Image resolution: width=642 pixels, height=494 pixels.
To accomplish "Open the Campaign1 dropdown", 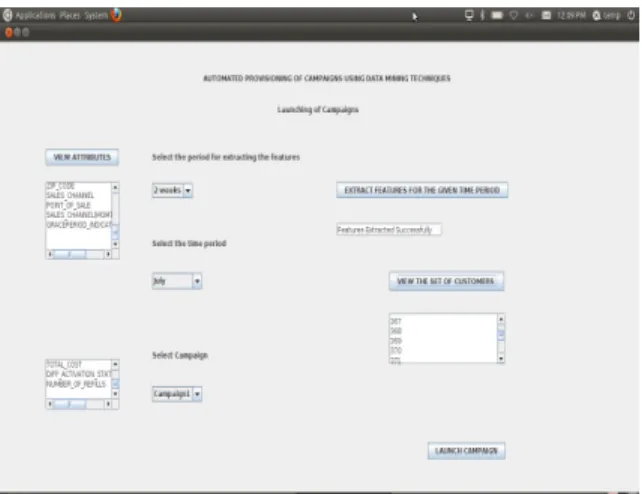I will [x=177, y=394].
